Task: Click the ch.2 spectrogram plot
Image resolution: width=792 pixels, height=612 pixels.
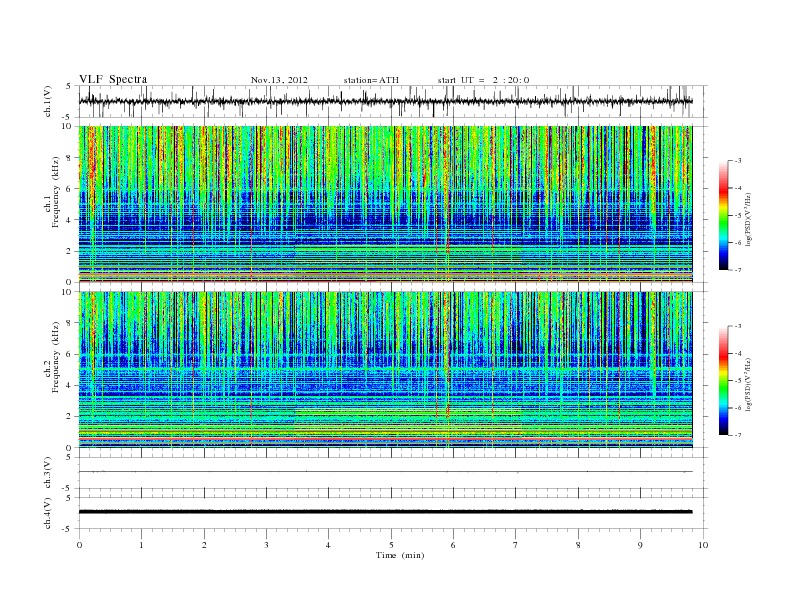Action: point(386,370)
